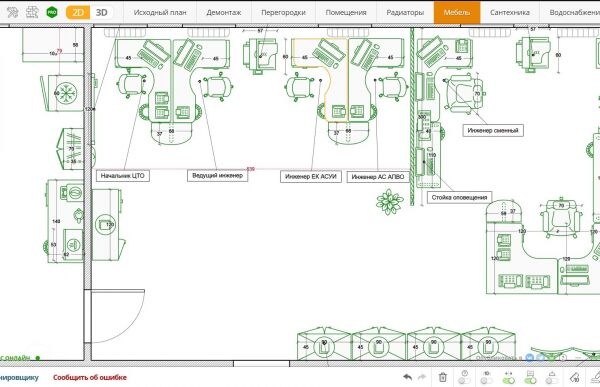Image resolution: width=600 pixels, height=387 pixels.
Task: Undo the last action
Action: pos(408,377)
